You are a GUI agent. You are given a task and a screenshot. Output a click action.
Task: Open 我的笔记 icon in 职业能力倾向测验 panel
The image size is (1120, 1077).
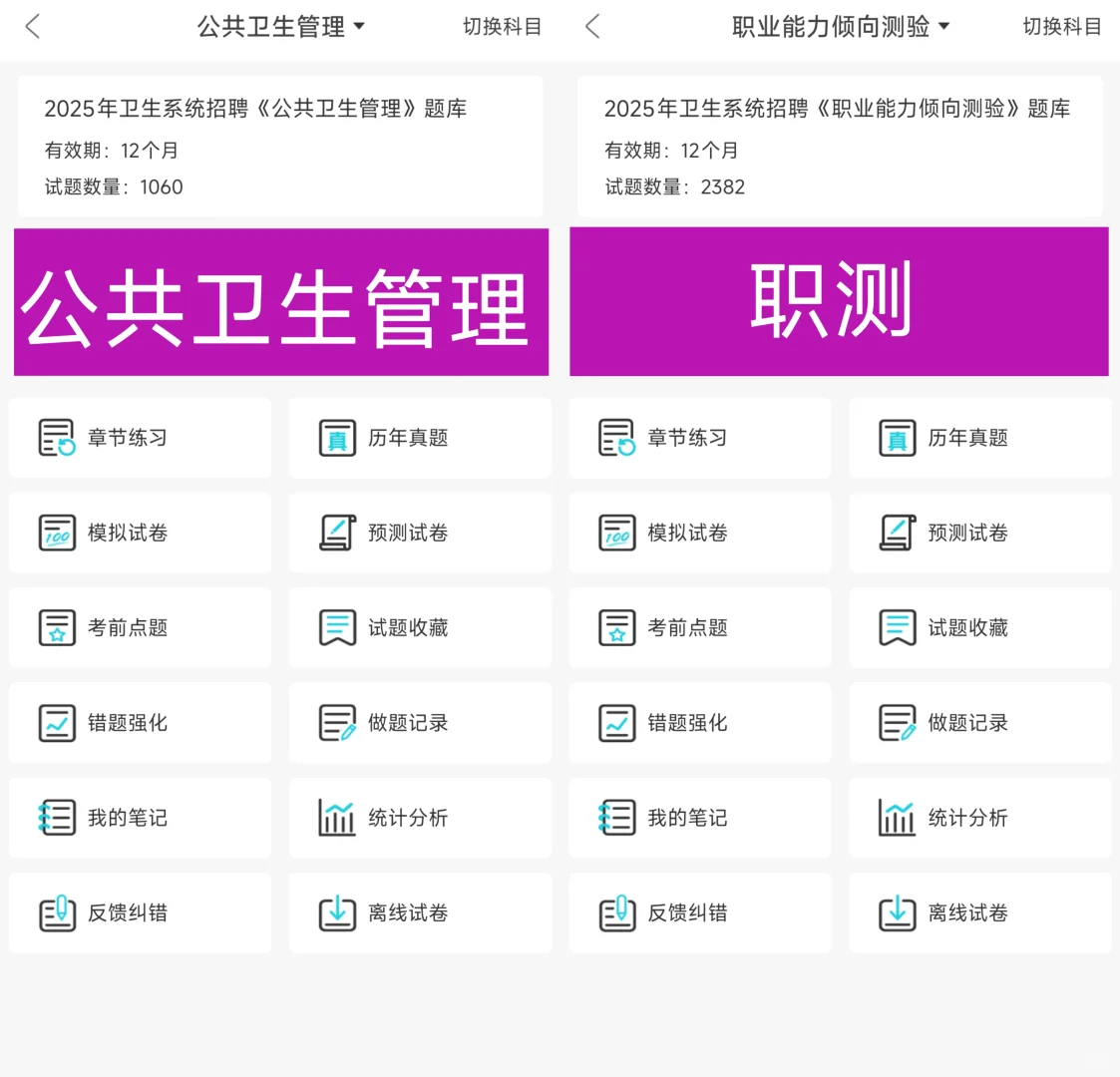tap(616, 818)
